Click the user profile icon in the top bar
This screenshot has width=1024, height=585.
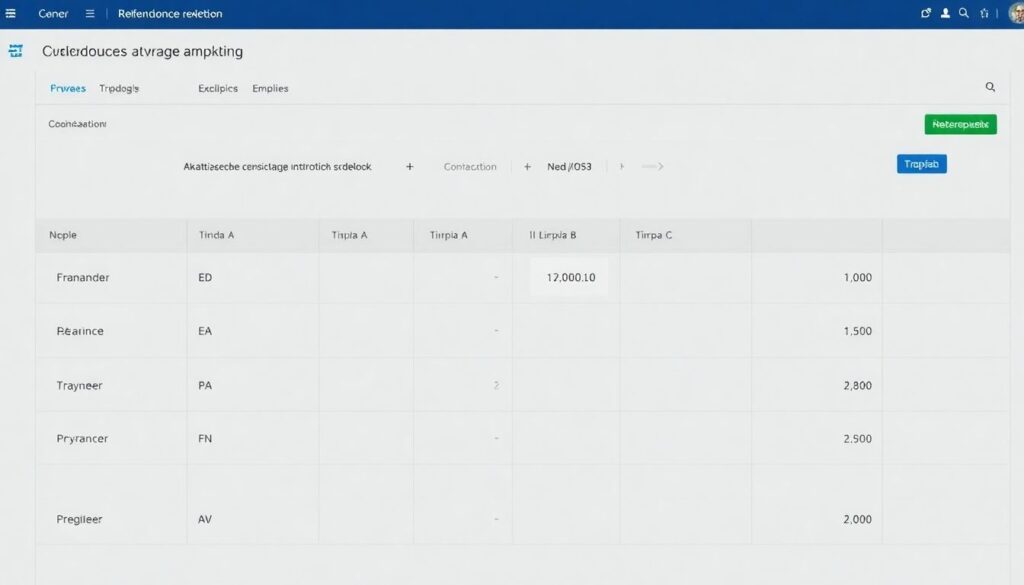(x=945, y=14)
